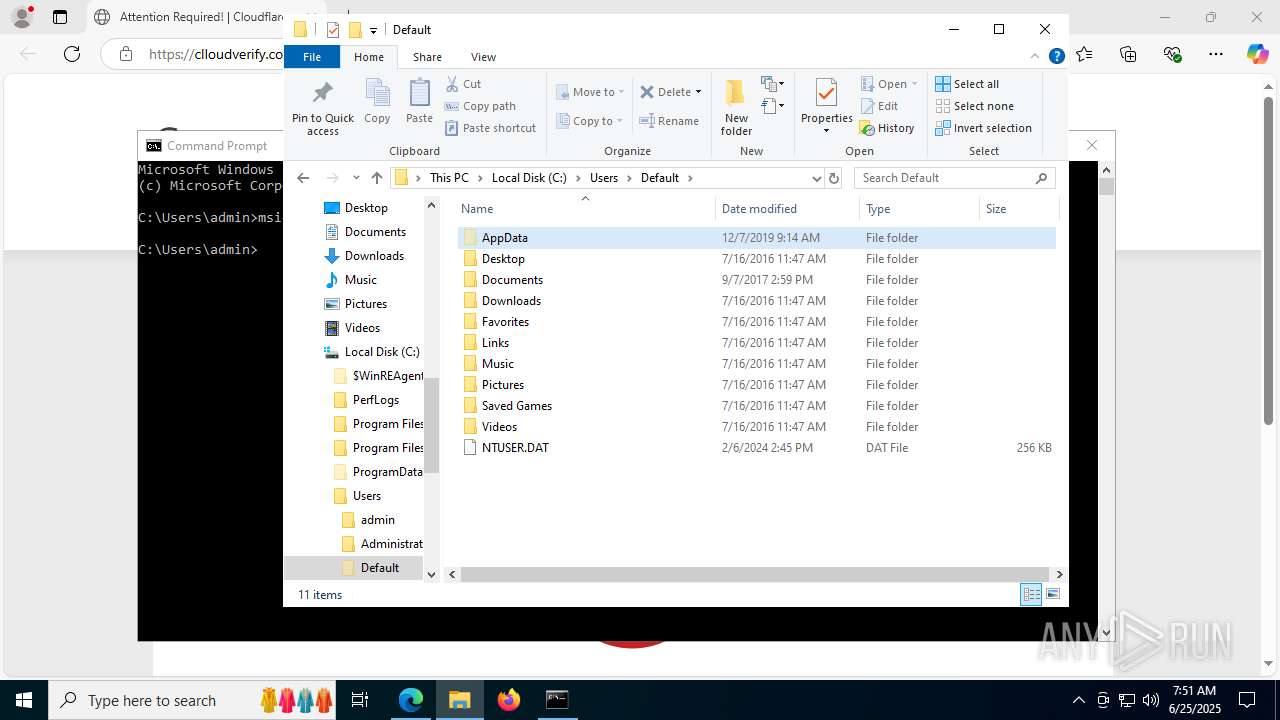Click Pin to Quick access icon
The height and width of the screenshot is (720, 1280).
coord(322,108)
